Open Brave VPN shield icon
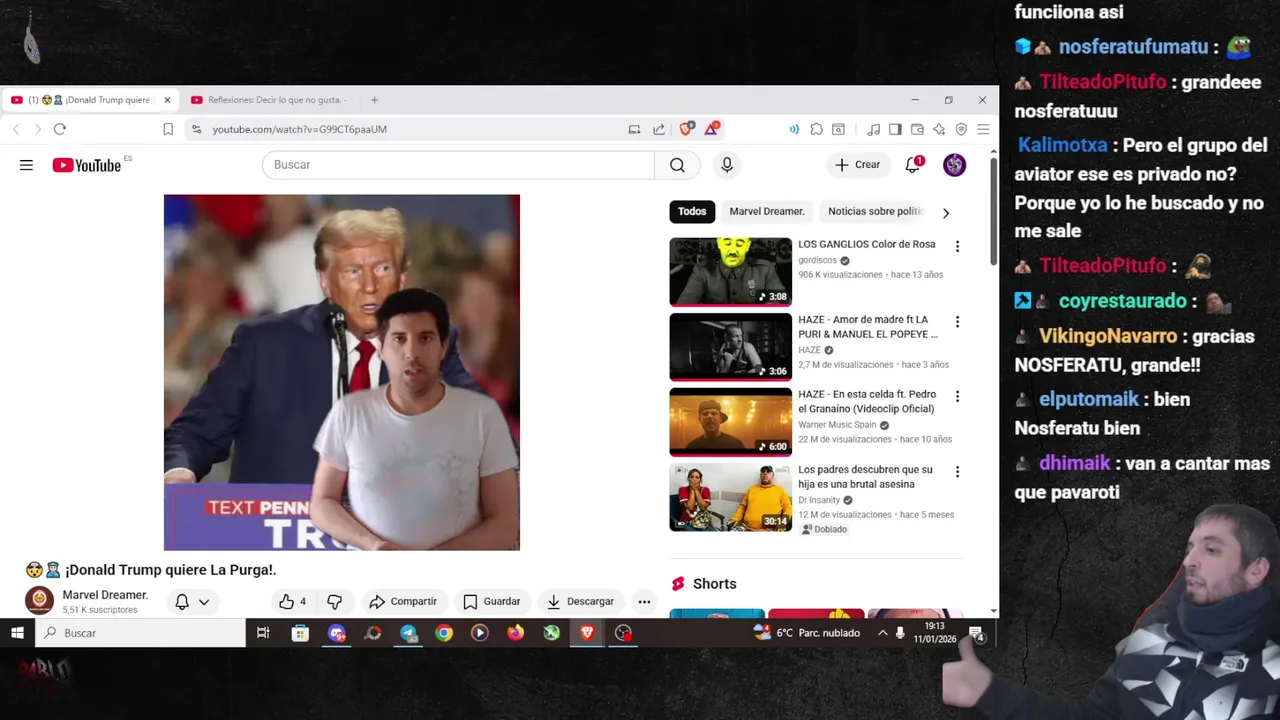 click(x=961, y=129)
